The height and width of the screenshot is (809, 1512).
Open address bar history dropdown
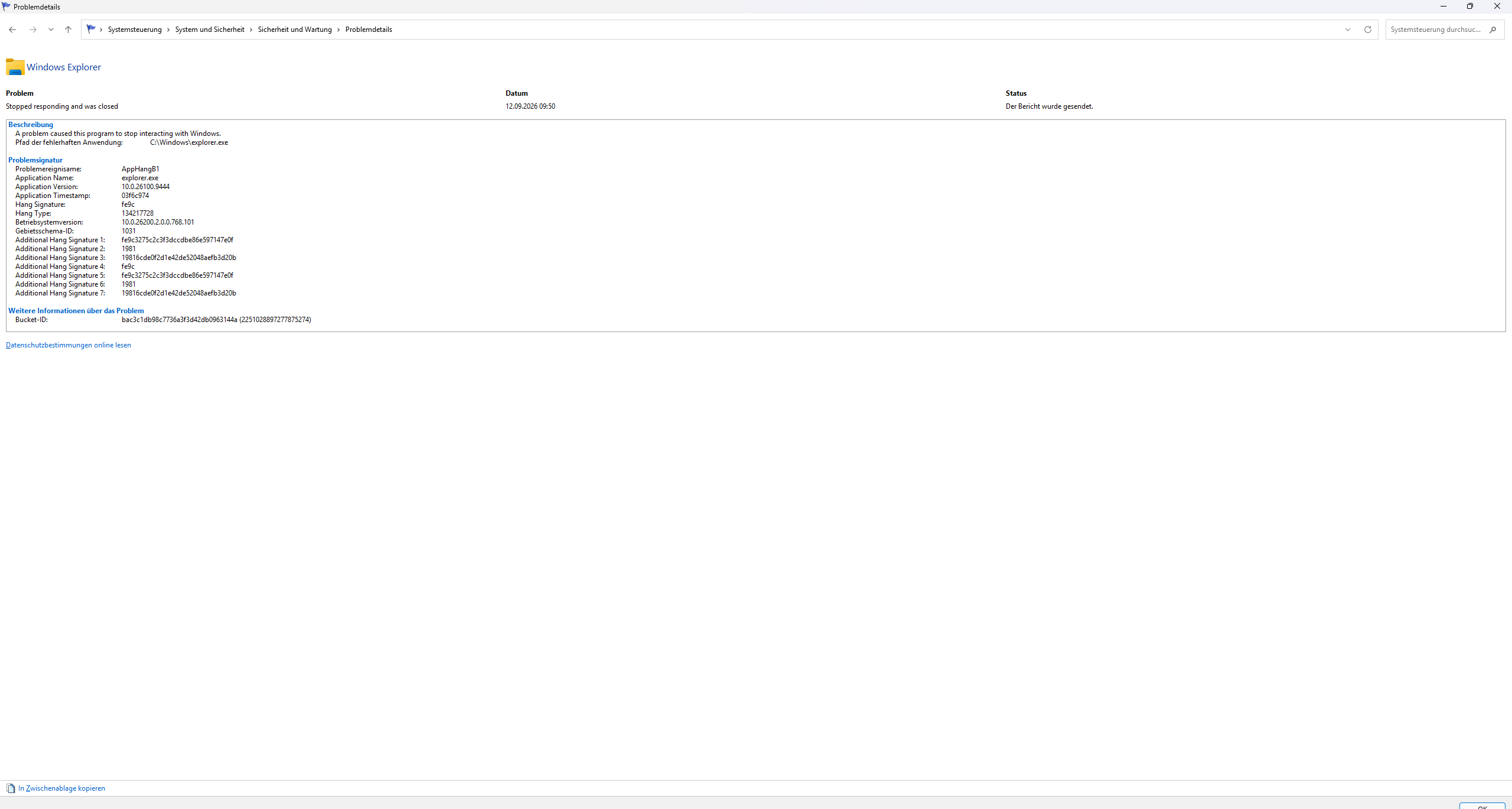tap(1348, 30)
